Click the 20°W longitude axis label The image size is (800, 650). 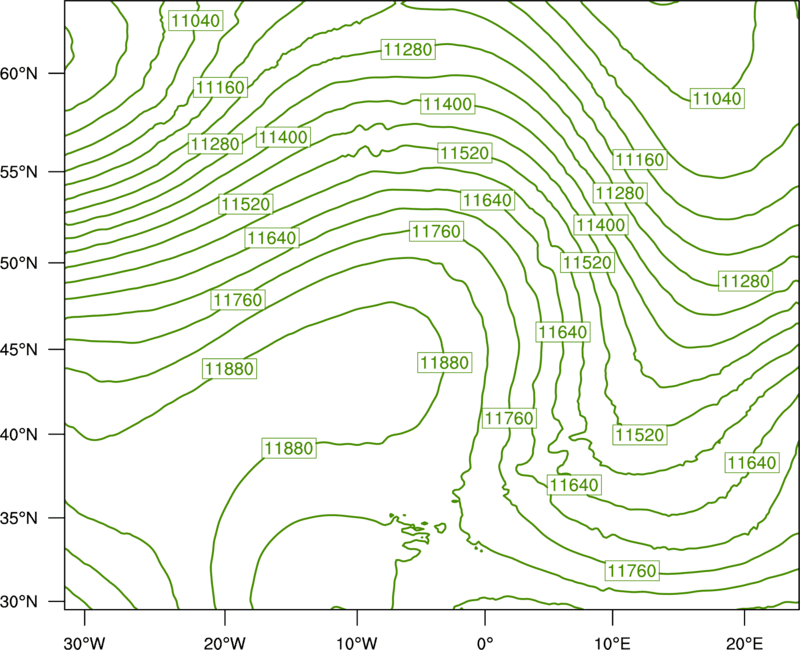pos(224,643)
